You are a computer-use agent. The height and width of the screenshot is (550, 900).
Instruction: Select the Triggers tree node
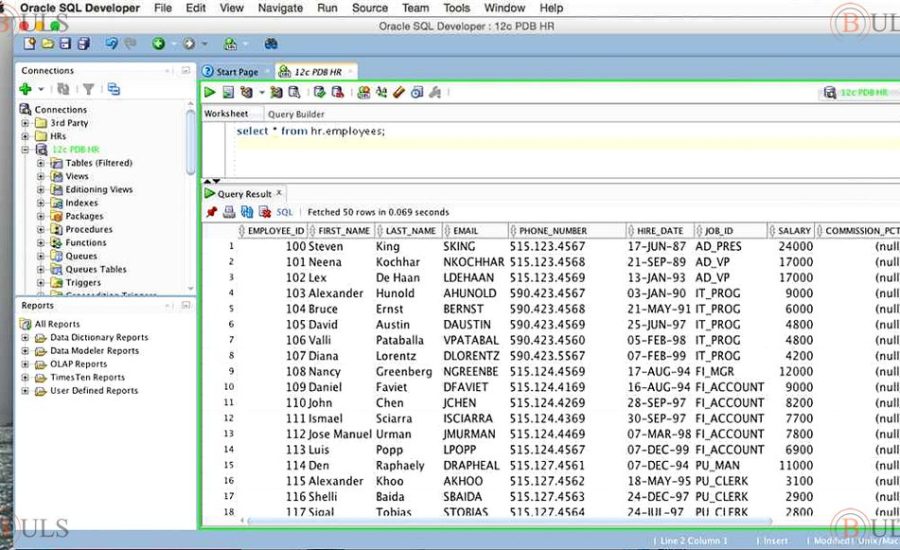point(83,282)
